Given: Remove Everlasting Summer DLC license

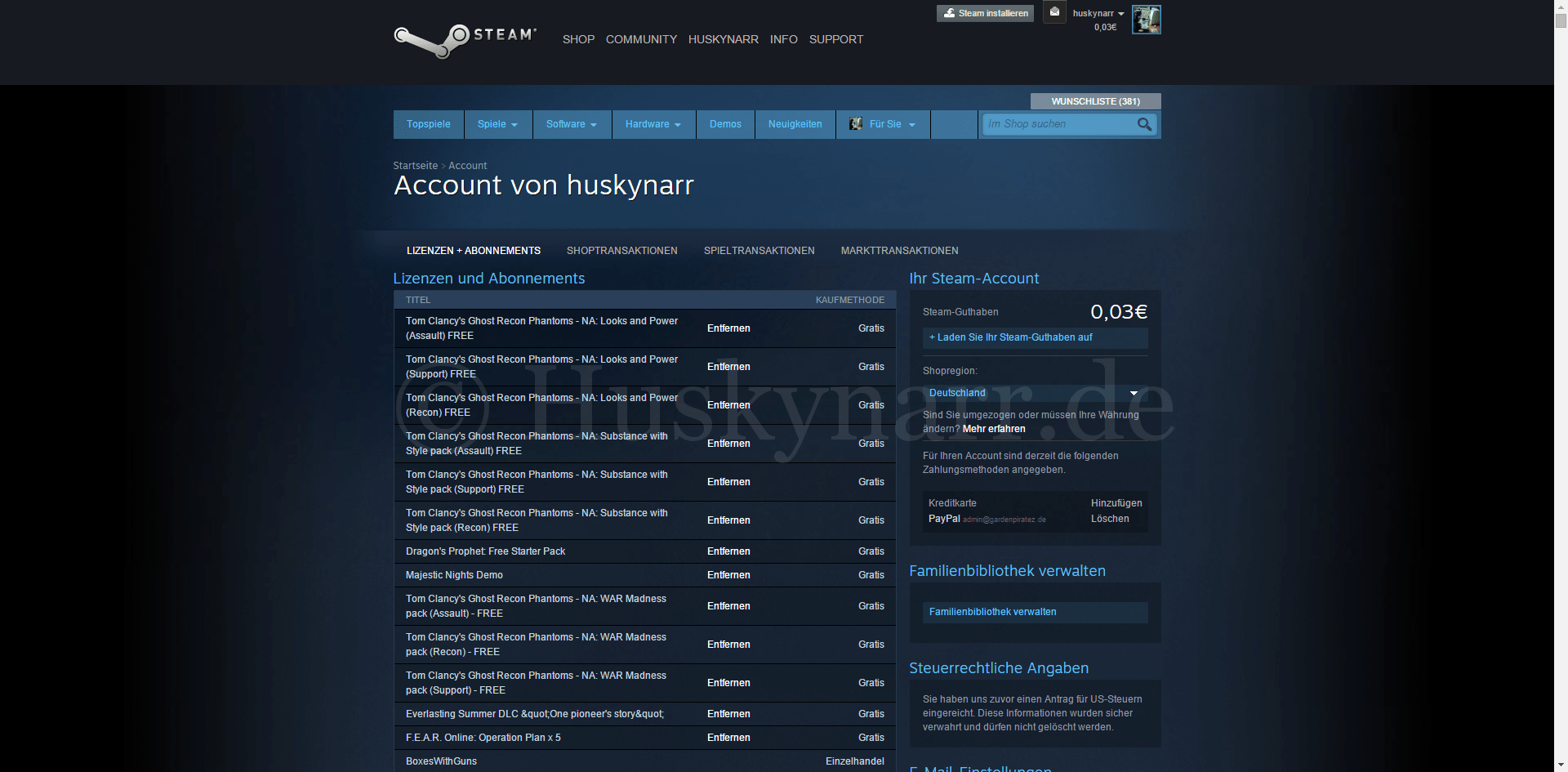Looking at the screenshot, I should point(728,714).
